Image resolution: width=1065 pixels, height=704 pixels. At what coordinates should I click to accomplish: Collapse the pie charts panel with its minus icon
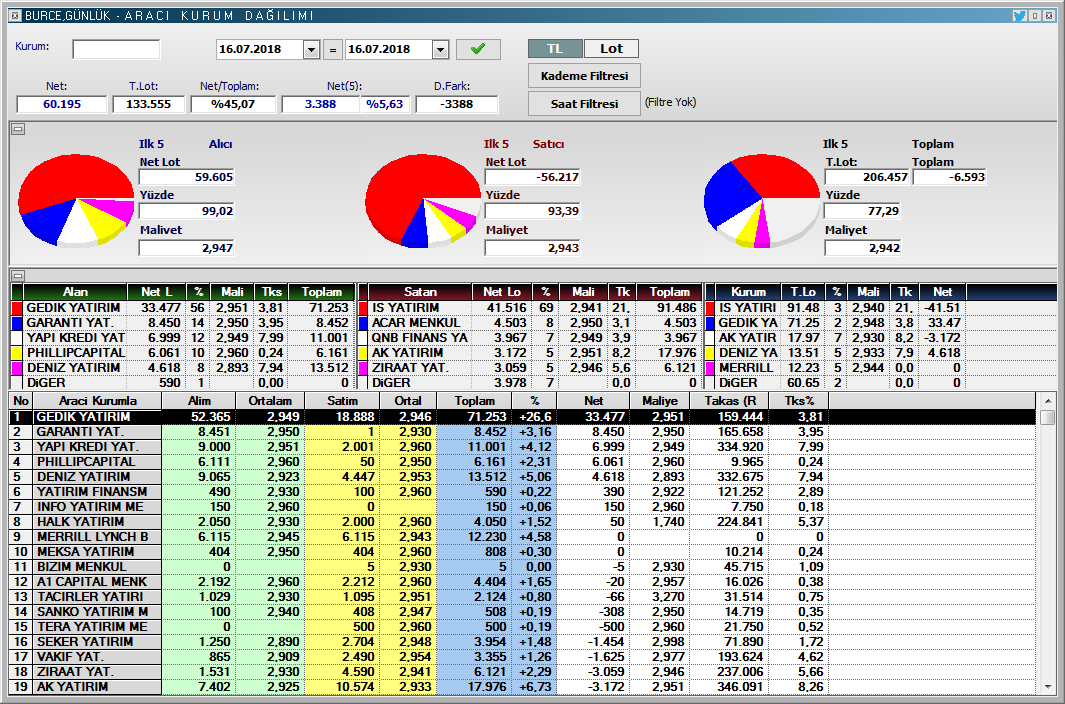(x=18, y=128)
